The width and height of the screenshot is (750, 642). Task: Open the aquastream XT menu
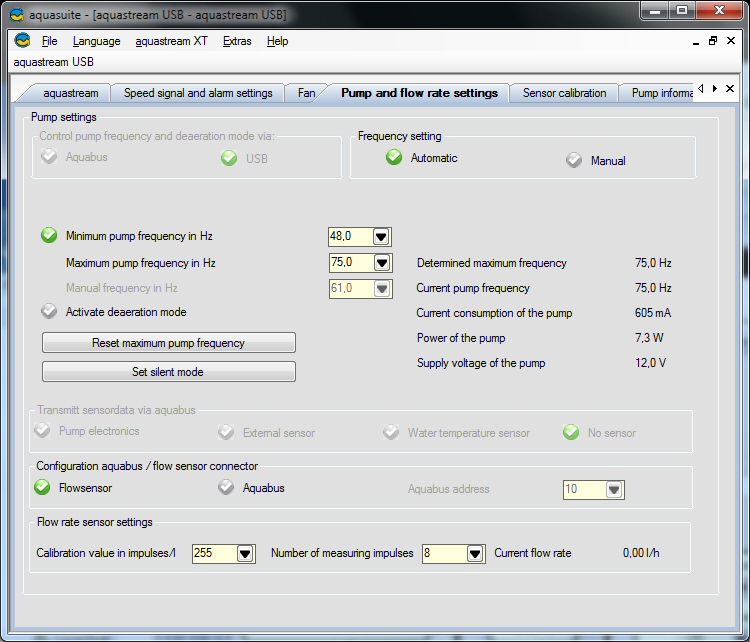click(x=171, y=41)
